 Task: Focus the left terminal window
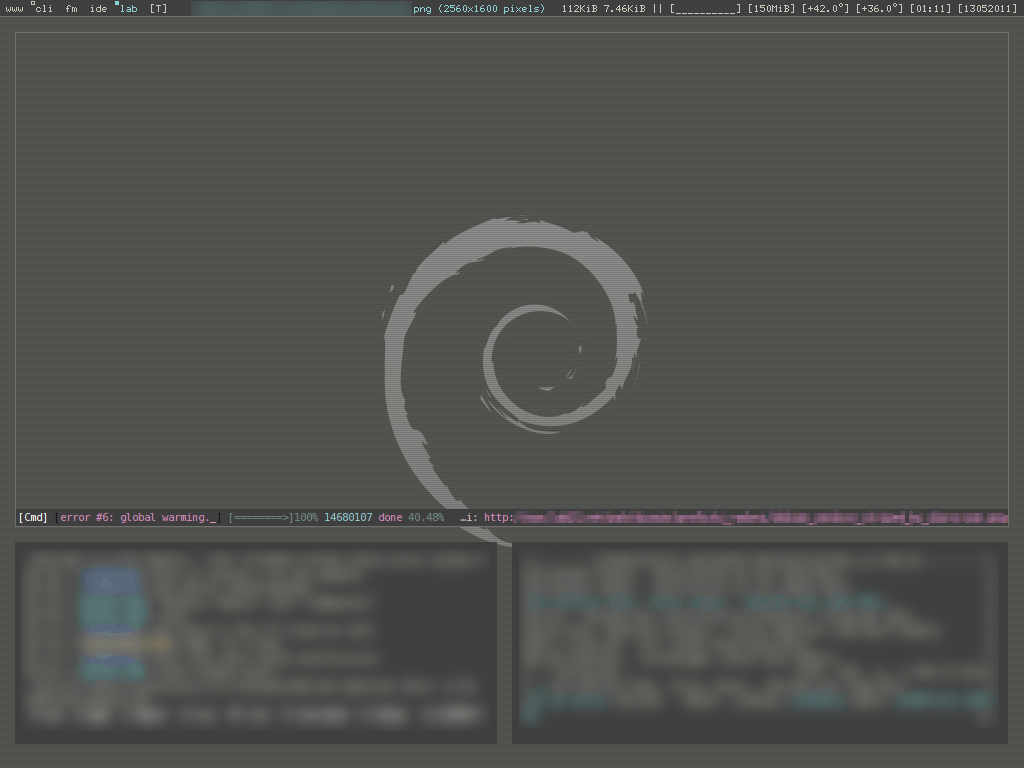(x=256, y=642)
